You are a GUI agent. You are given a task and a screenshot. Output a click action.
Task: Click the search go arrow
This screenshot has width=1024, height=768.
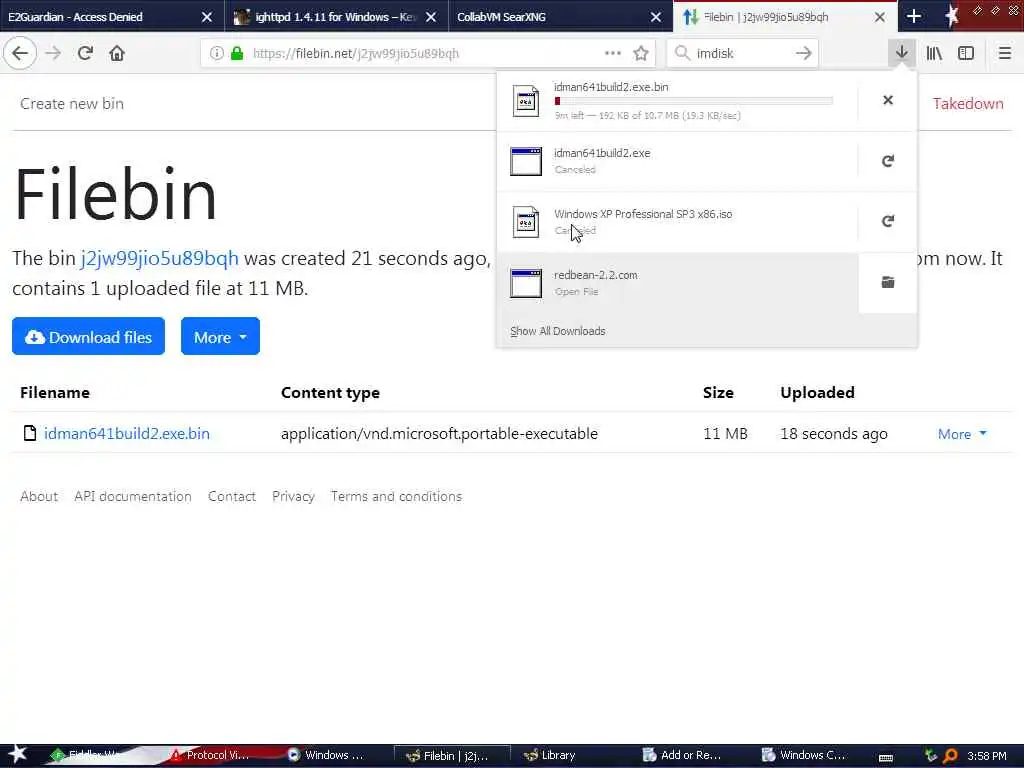(804, 54)
